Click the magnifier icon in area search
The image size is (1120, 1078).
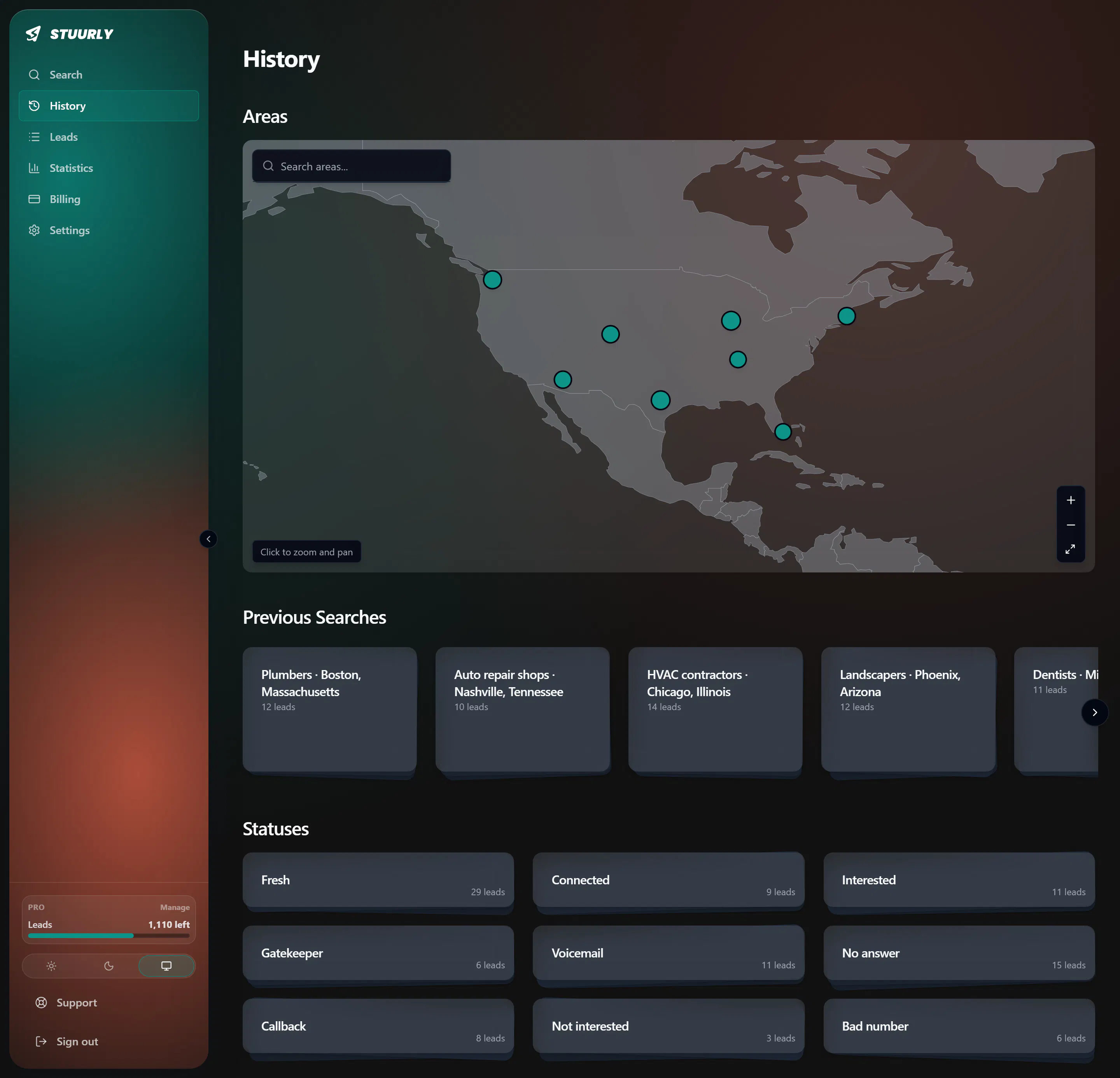click(x=268, y=166)
